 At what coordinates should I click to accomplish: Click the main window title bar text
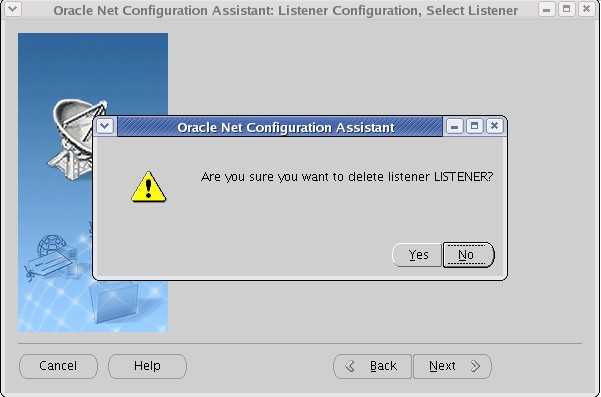point(286,10)
